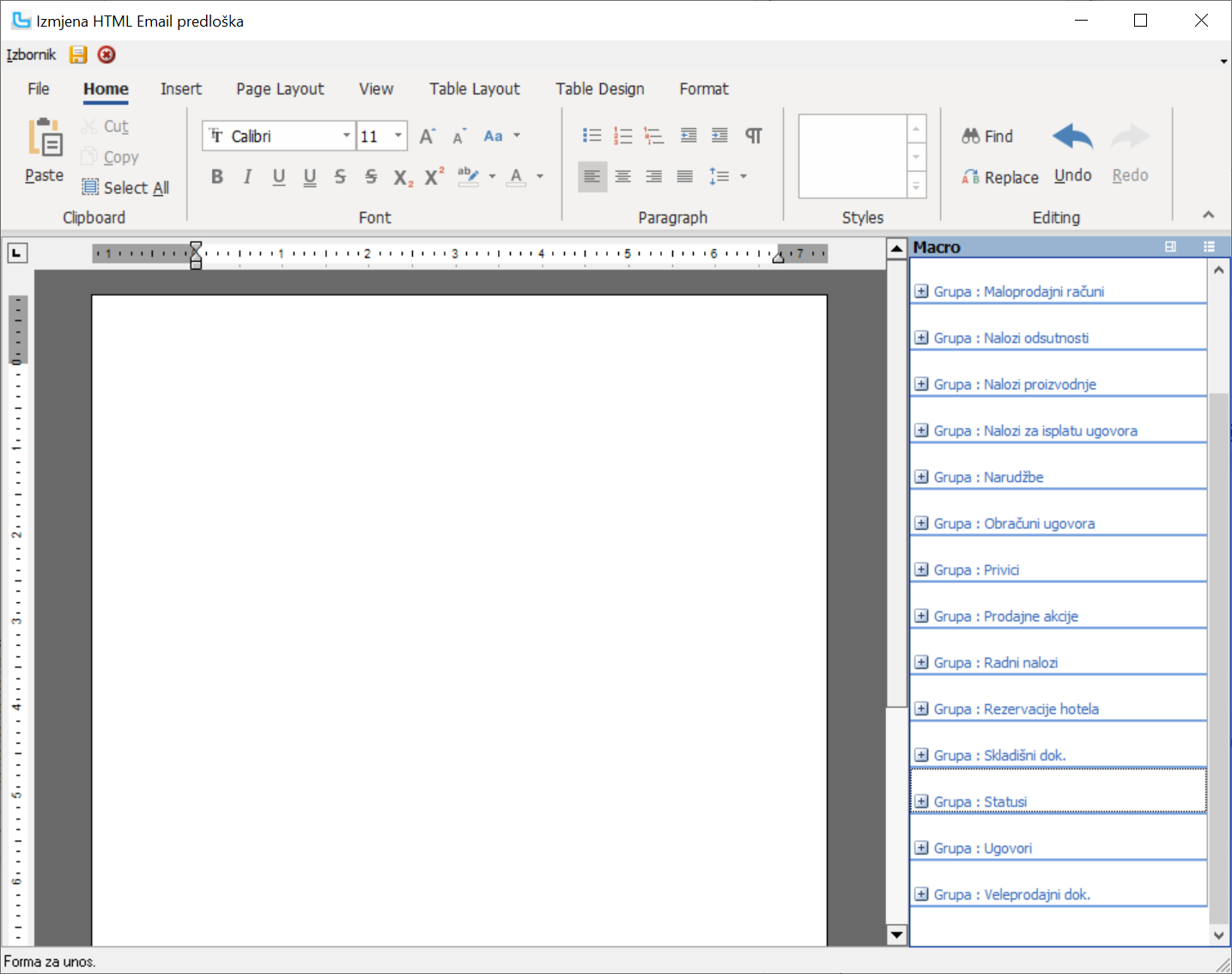Click the Paste clipboard icon

[x=45, y=139]
